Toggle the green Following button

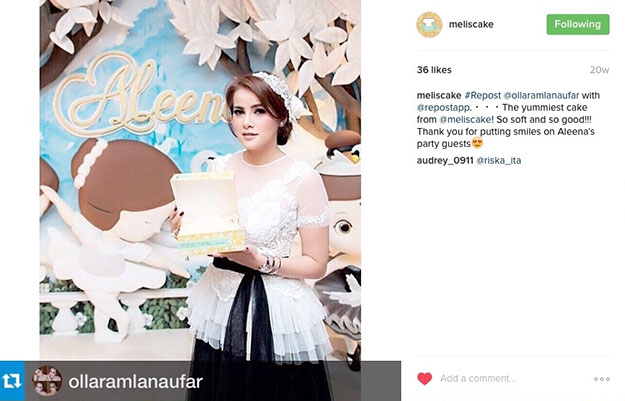point(578,24)
